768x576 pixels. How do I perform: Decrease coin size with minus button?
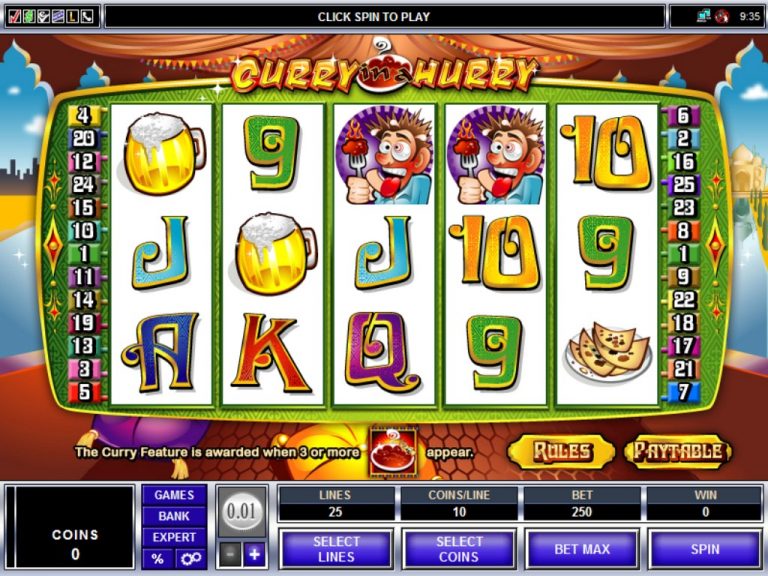230,554
